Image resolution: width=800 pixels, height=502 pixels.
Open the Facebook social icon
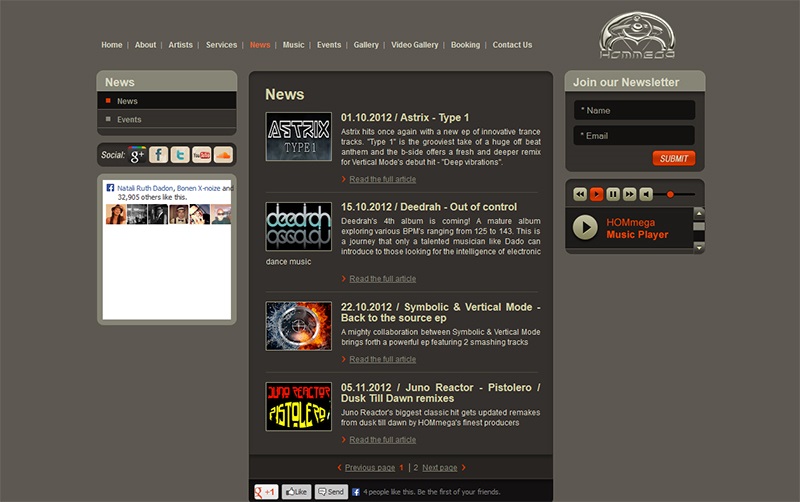click(159, 155)
